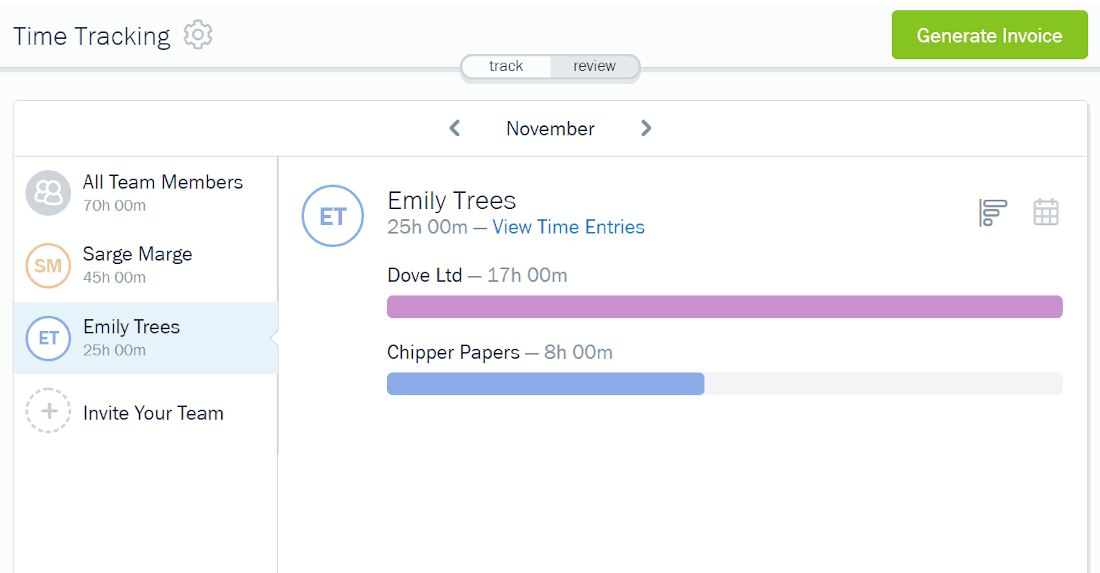Viewport: 1100px width, 573px height.
Task: Go to the next month
Action: [646, 128]
